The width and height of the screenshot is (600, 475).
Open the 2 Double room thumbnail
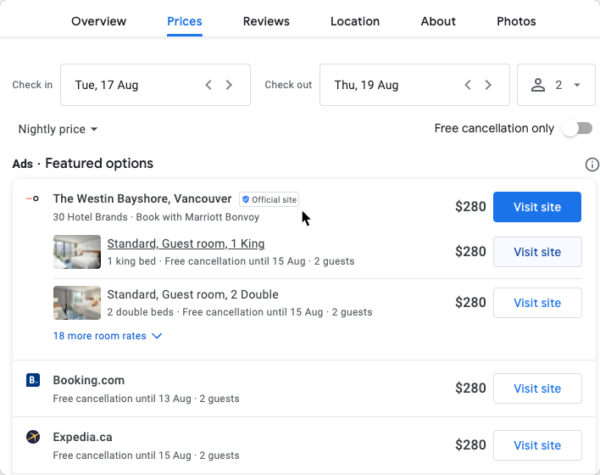pos(77,303)
